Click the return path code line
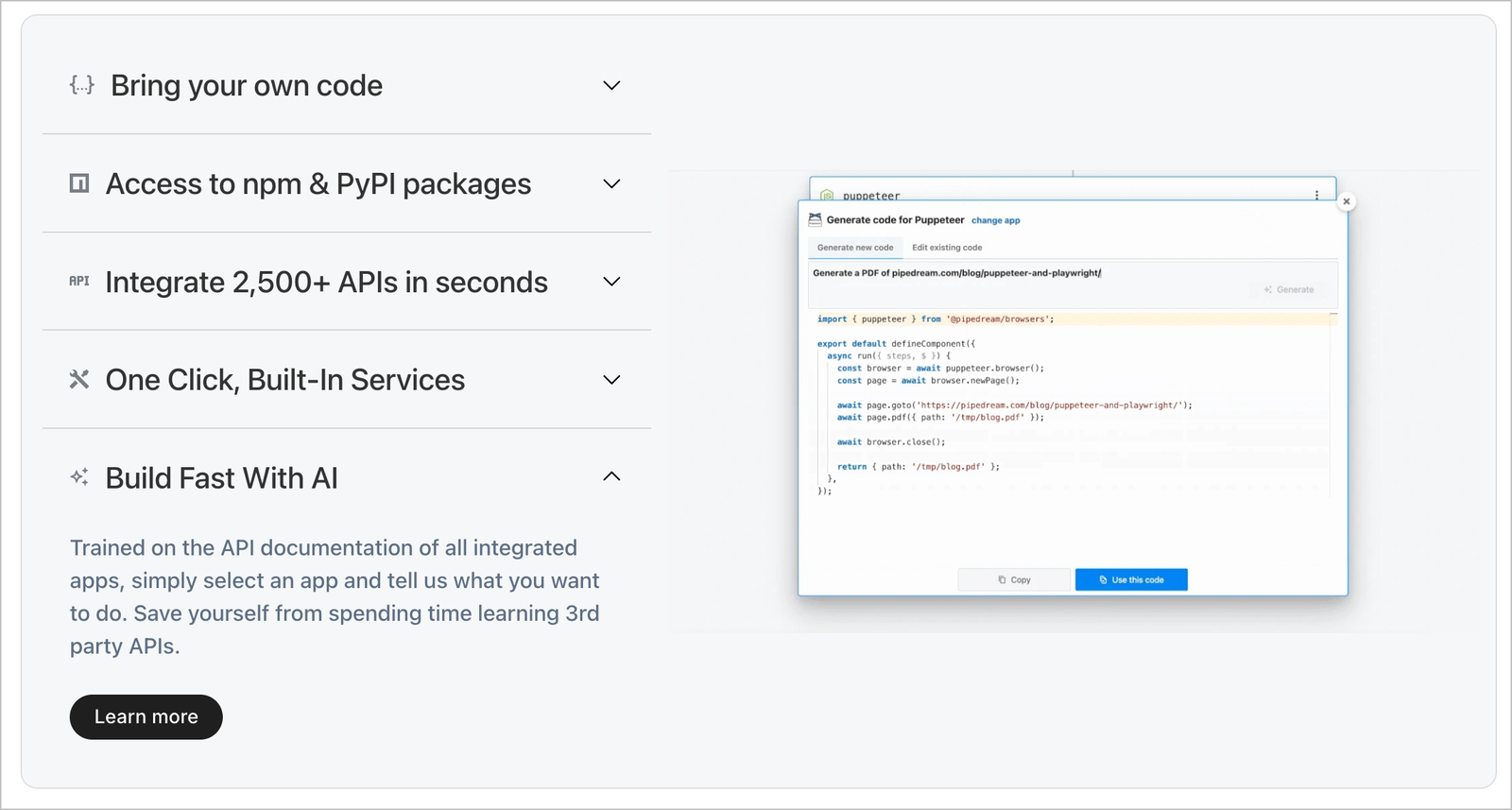1512x810 pixels. tap(919, 467)
